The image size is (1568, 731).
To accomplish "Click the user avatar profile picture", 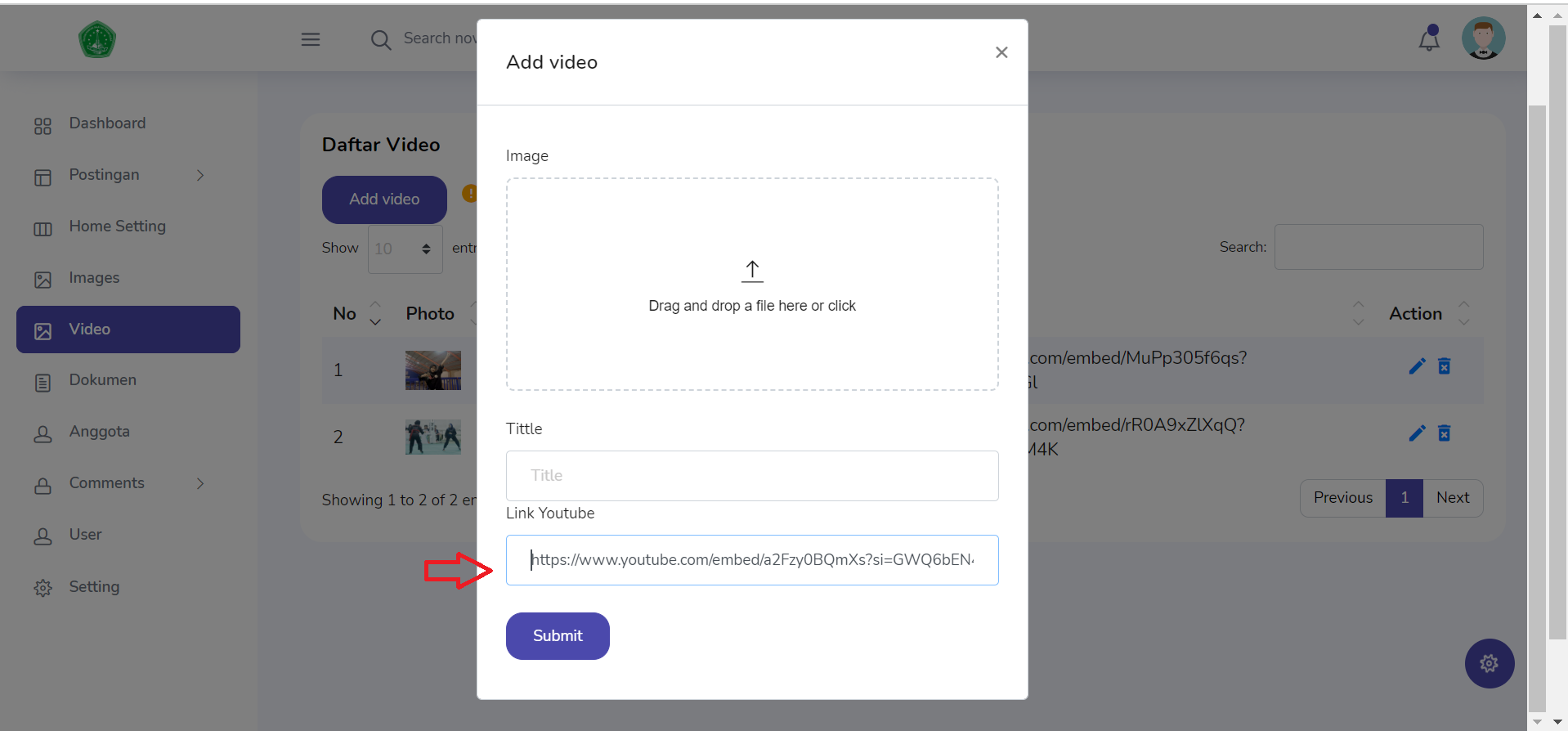I will 1483,38.
